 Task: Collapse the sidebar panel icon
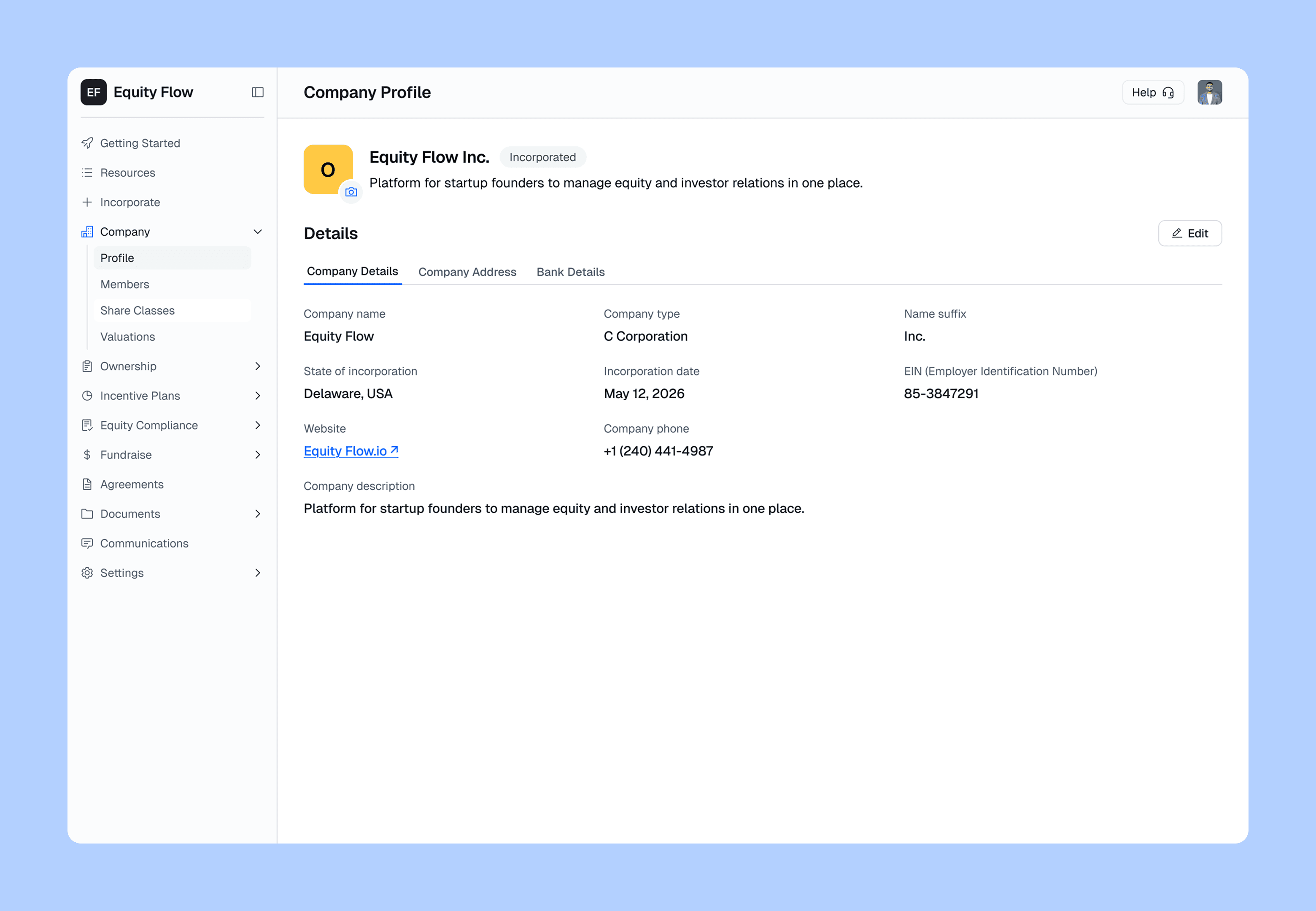(x=257, y=92)
